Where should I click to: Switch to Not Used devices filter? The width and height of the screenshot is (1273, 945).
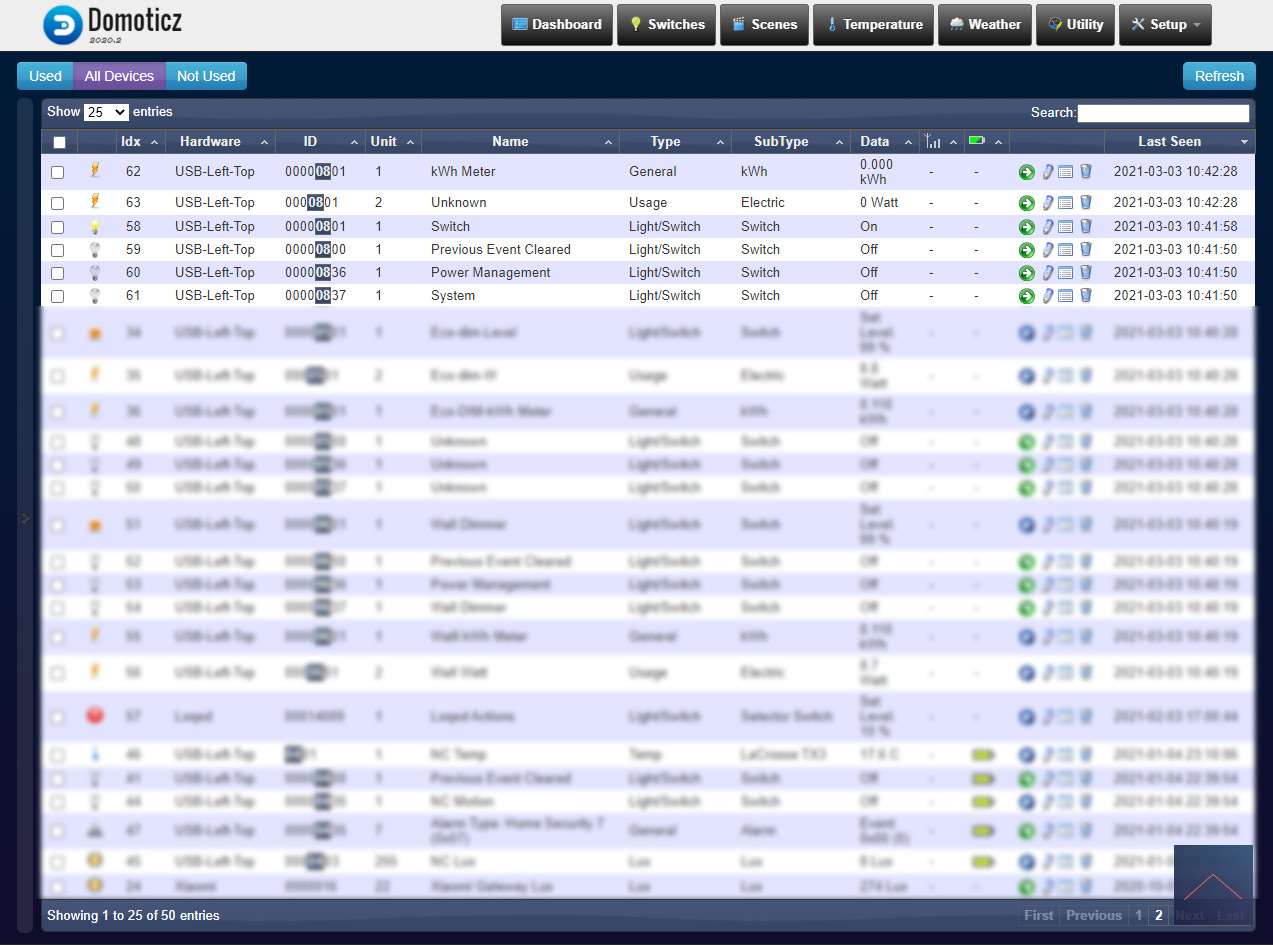[x=205, y=76]
